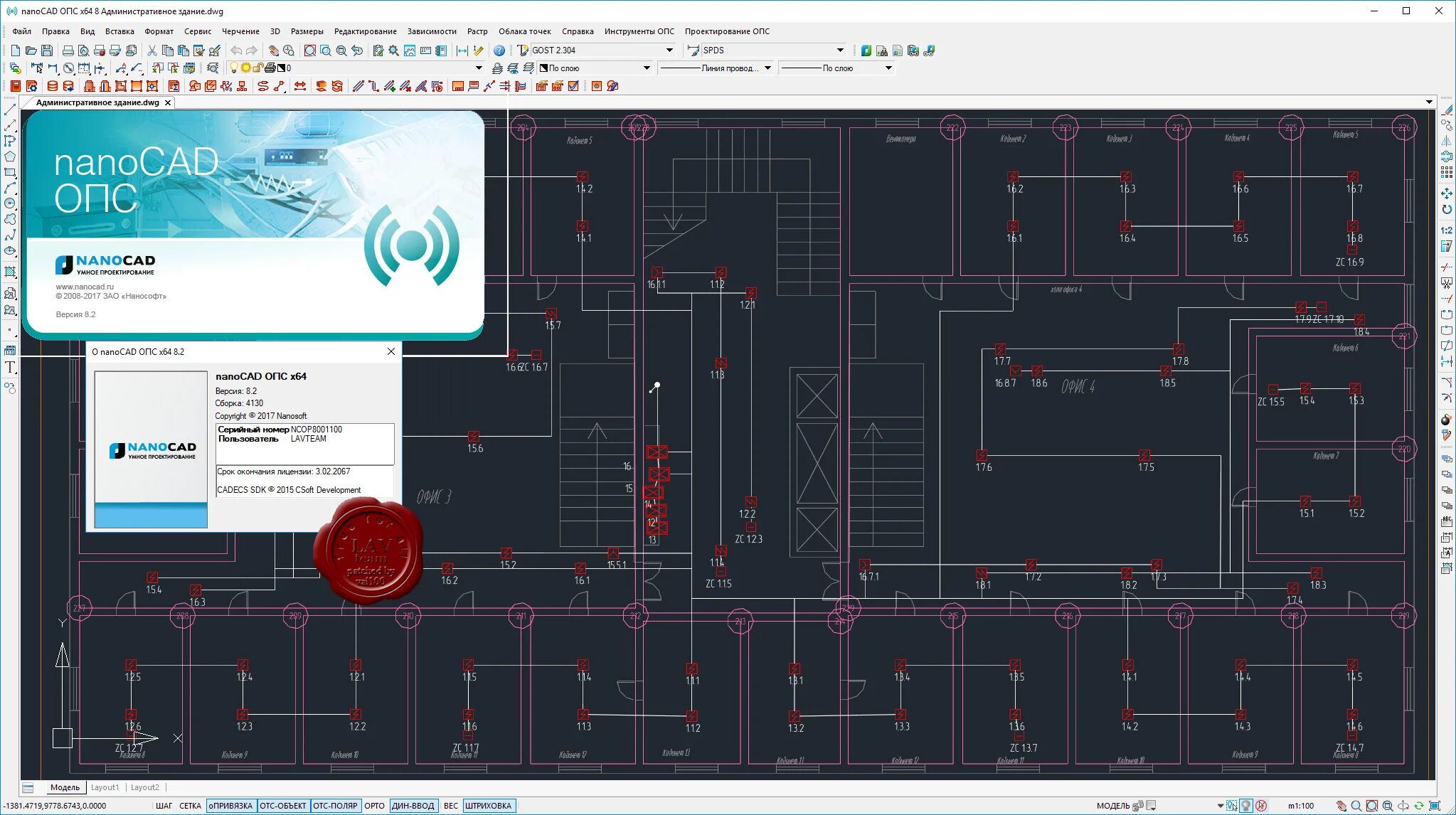
Task: Click the layer 0 color square swatch
Action: [282, 68]
